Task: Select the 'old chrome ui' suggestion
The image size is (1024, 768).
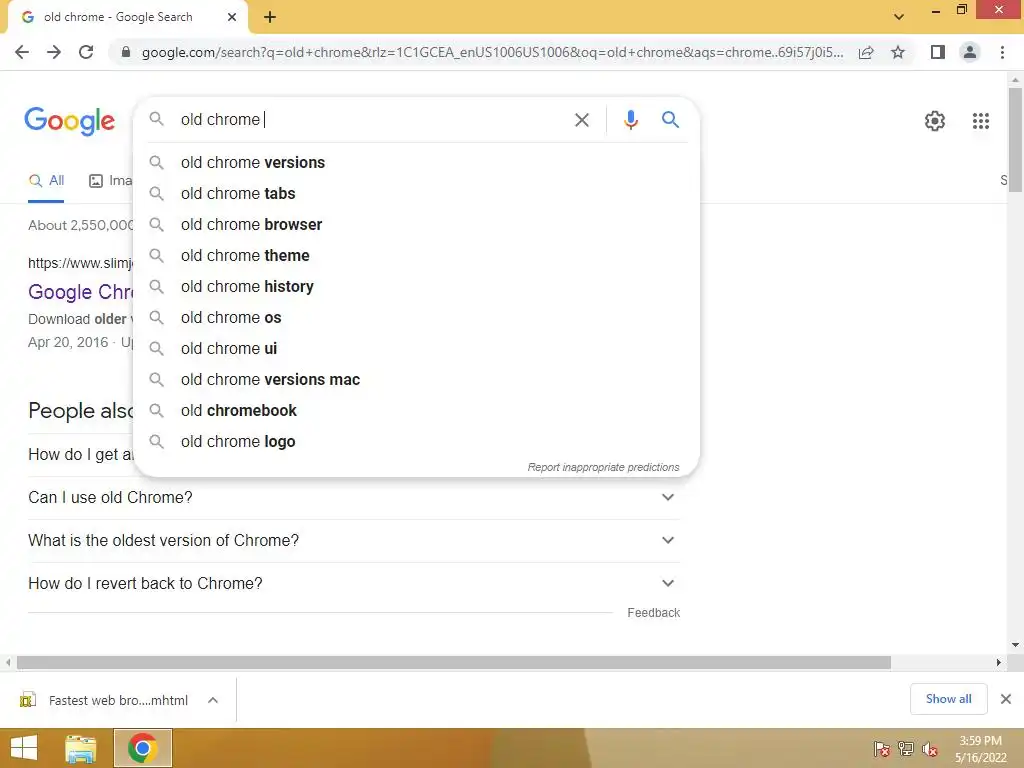Action: point(416,349)
